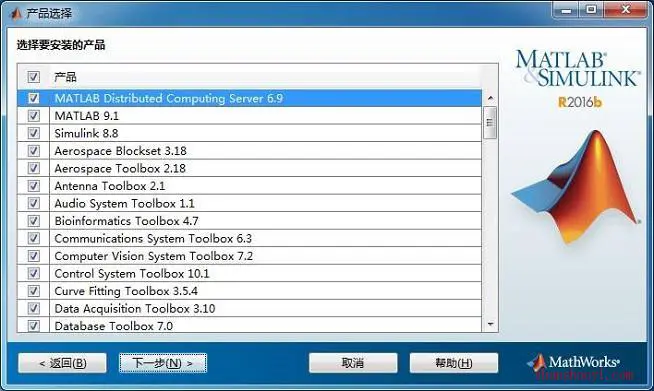Click the 返回(B) back button
Viewport: 654px width, 391px height.
62,363
